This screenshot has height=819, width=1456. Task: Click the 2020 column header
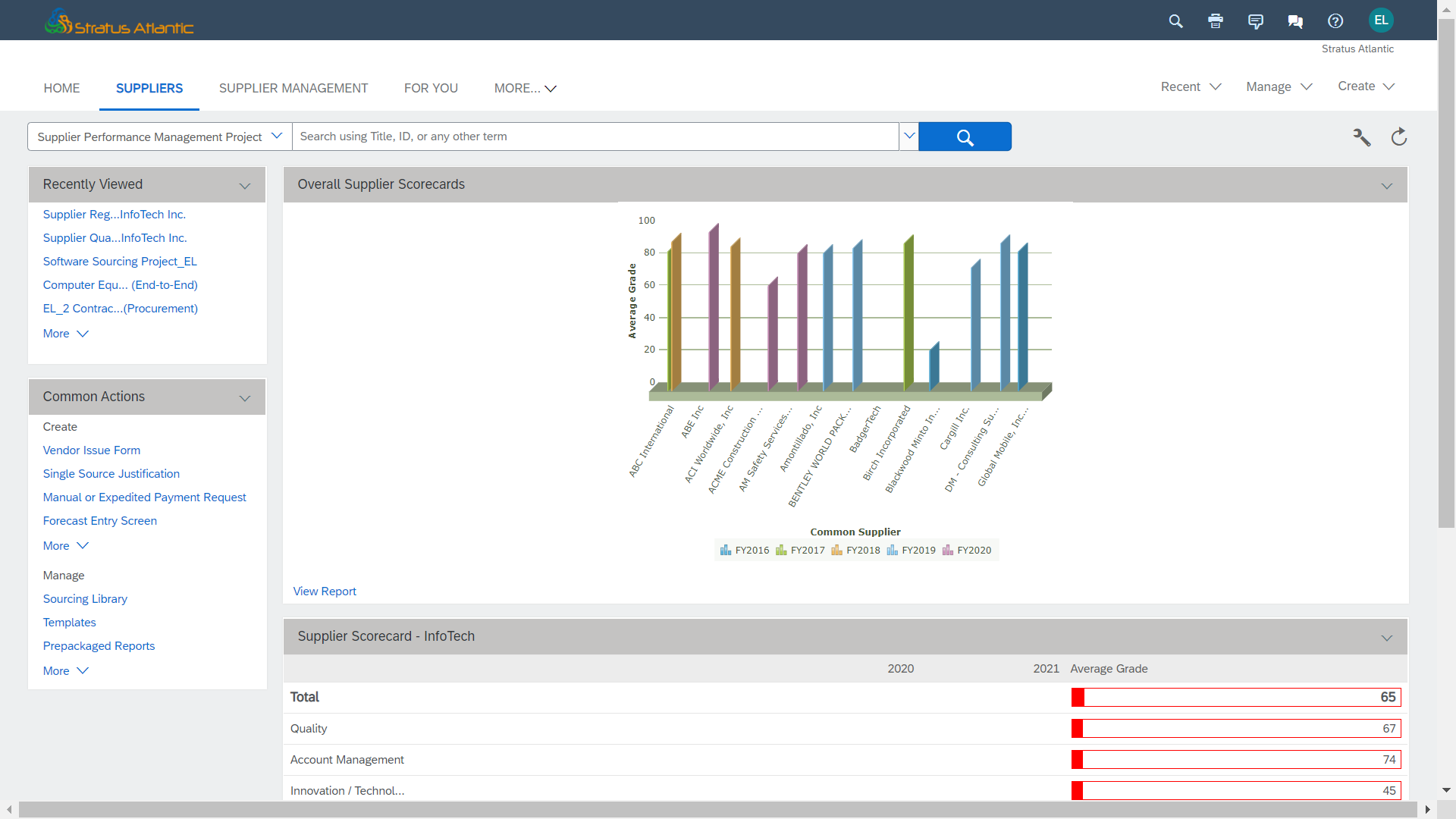click(901, 669)
